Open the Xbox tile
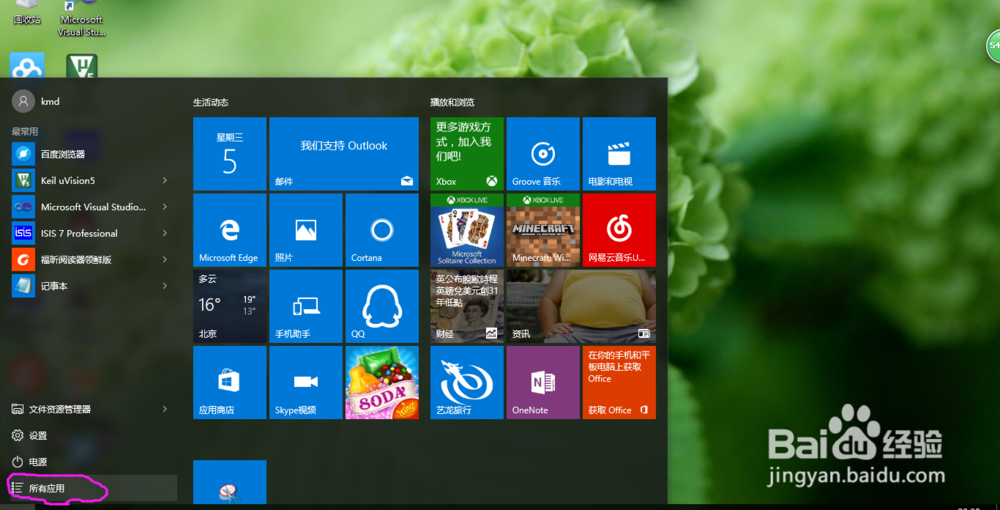Viewport: 1000px width, 510px height. [x=467, y=154]
